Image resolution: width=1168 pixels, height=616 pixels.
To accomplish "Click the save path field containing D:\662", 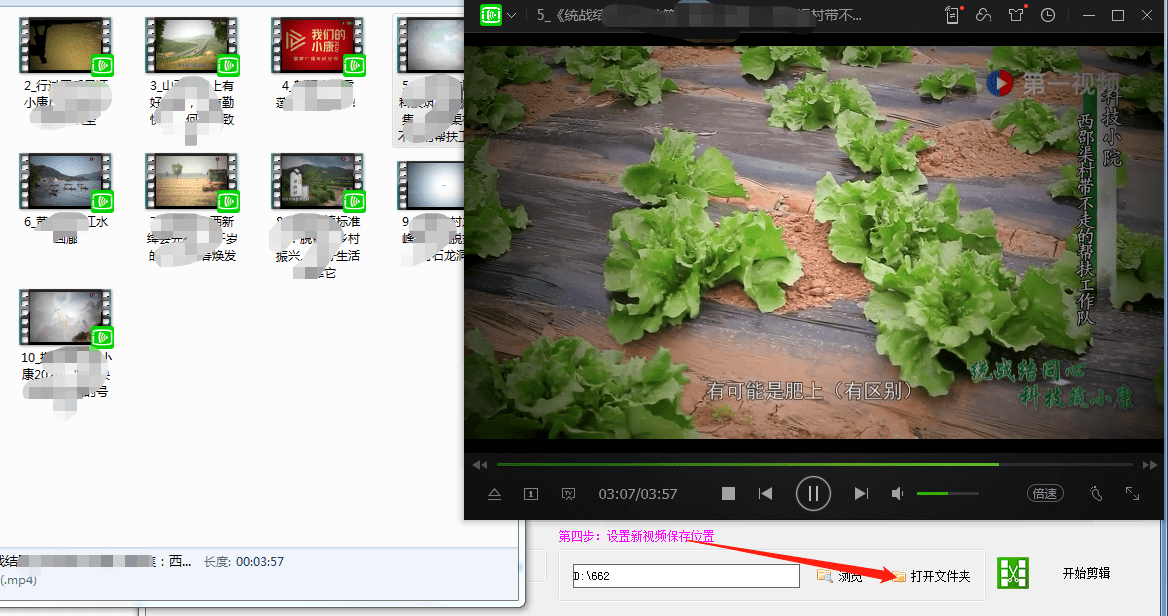I will 686,576.
